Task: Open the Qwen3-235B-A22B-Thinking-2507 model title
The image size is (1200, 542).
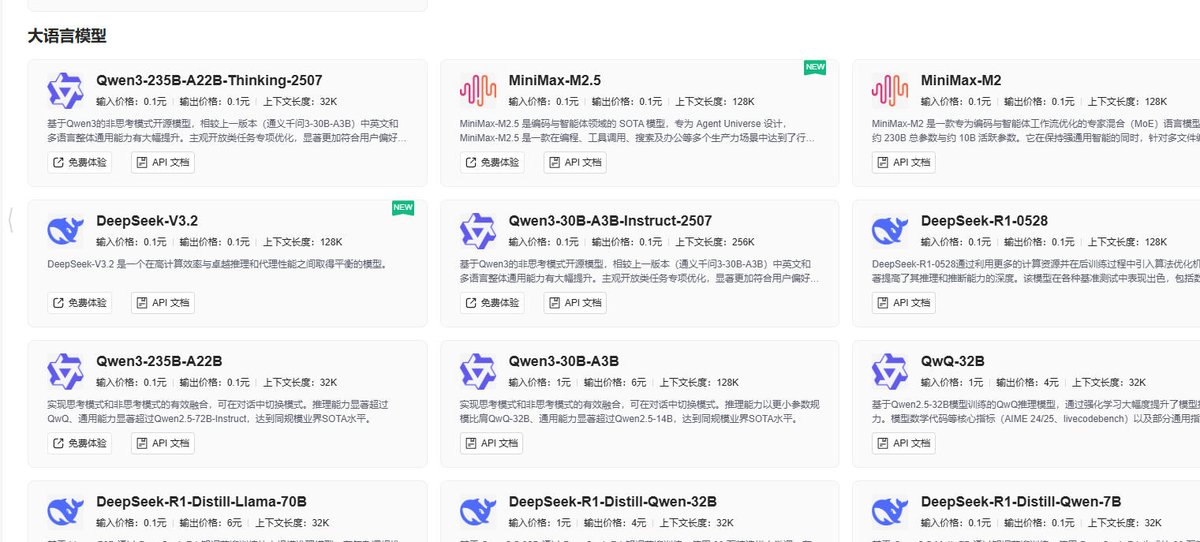Action: tap(209, 80)
